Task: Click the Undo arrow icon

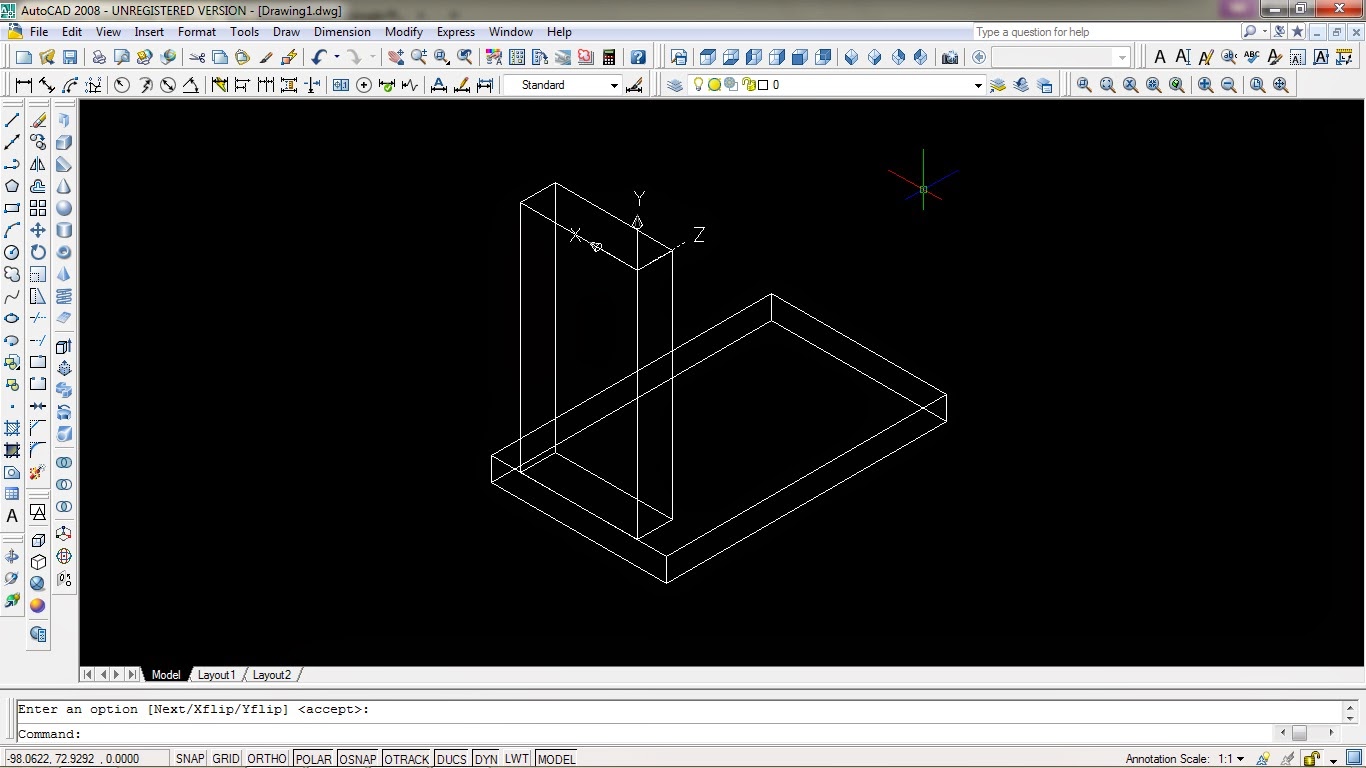Action: point(319,58)
